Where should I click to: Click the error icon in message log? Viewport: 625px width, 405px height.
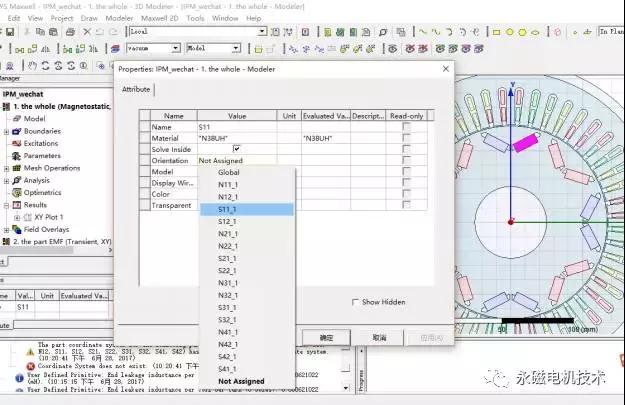tap(30, 366)
